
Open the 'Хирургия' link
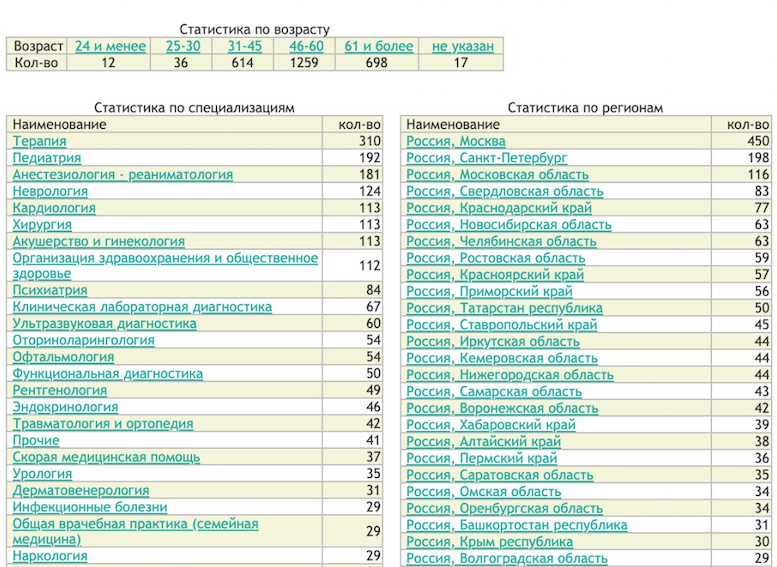tap(42, 225)
